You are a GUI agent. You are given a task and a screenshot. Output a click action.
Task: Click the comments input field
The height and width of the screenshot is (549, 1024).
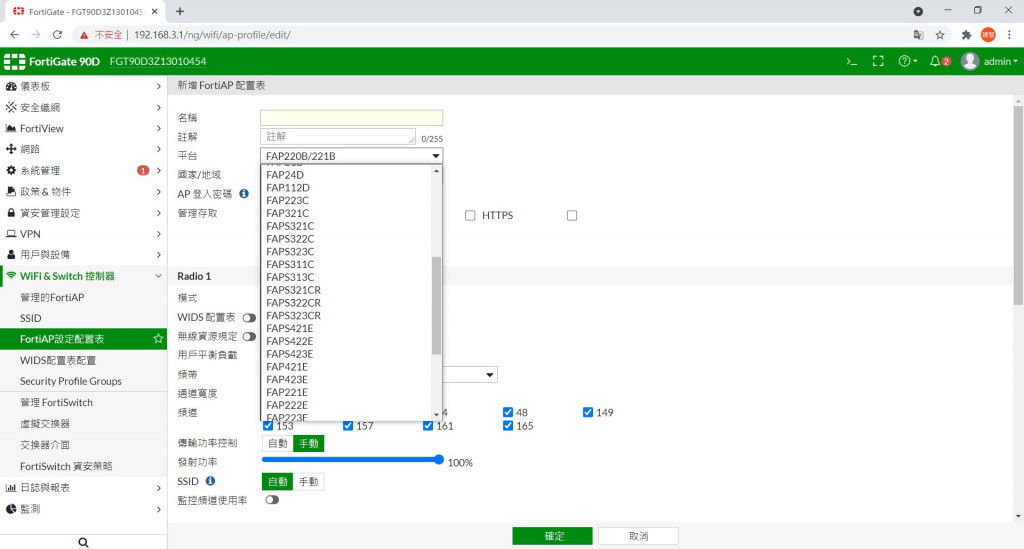pyautogui.click(x=338, y=136)
